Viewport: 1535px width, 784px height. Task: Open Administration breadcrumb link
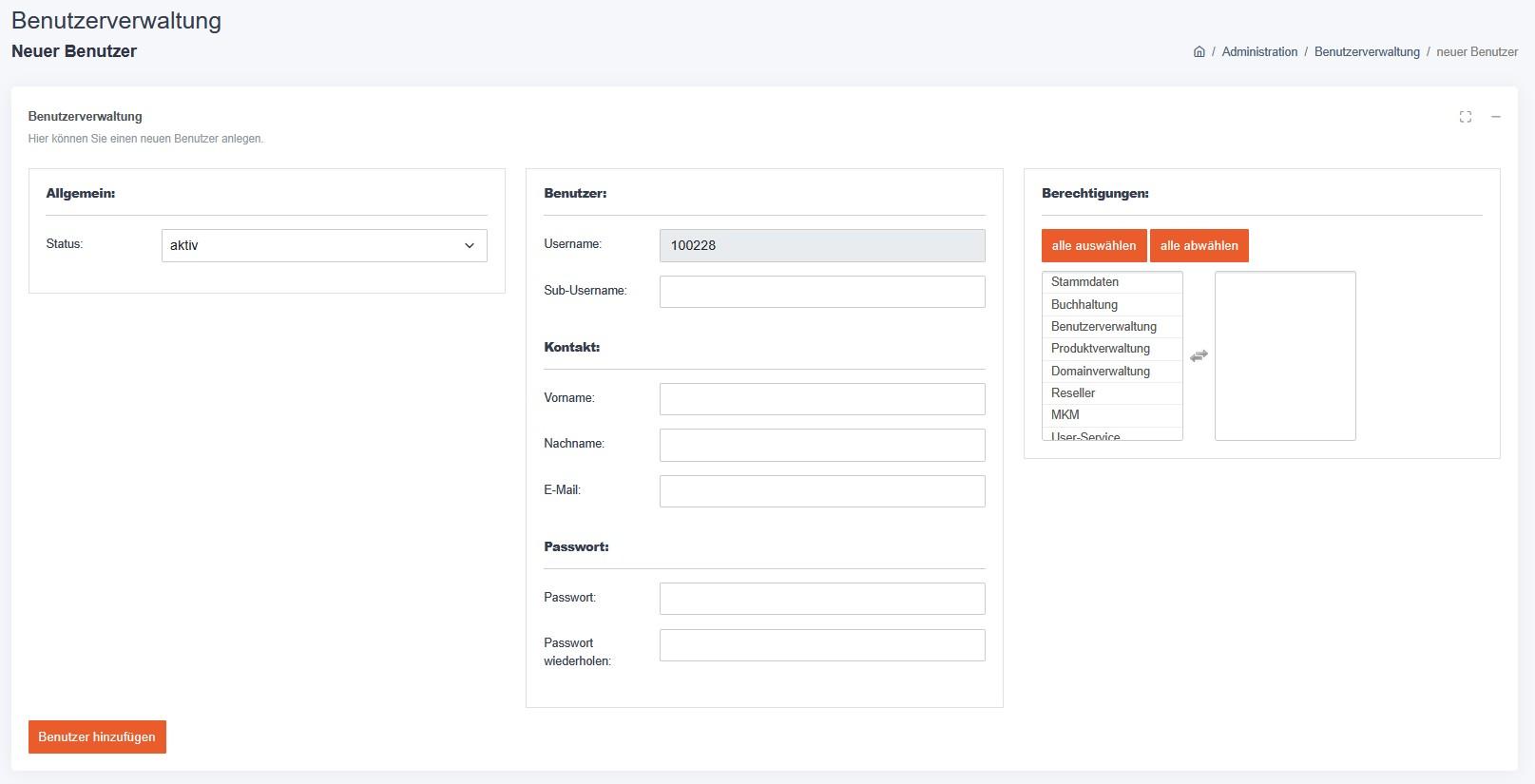click(1259, 52)
